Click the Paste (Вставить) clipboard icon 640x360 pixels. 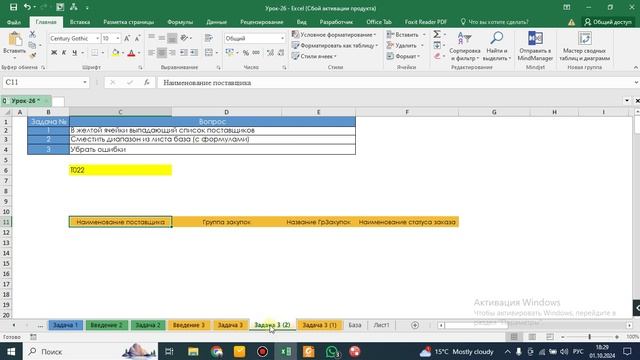click(x=15, y=40)
